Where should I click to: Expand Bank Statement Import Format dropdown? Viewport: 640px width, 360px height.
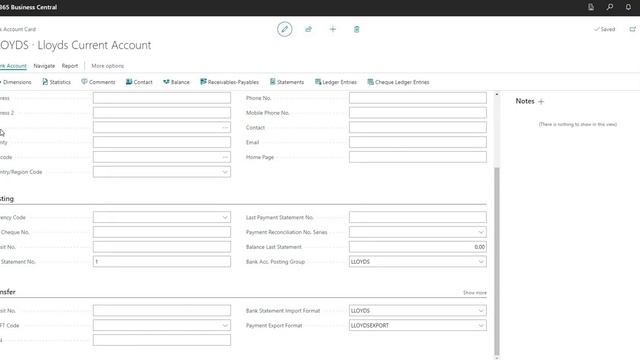pos(481,311)
